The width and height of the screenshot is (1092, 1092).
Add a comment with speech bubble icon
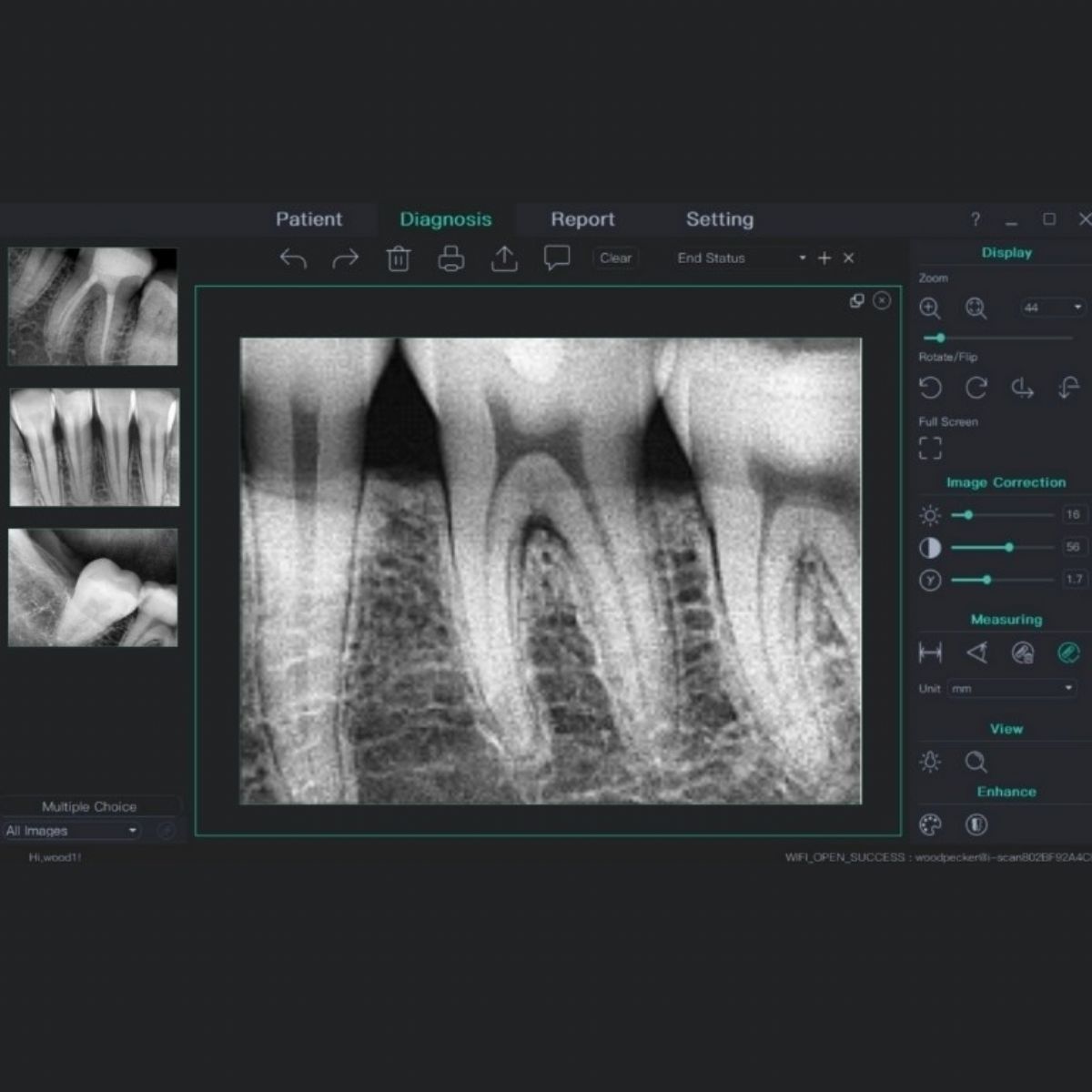pyautogui.click(x=557, y=258)
